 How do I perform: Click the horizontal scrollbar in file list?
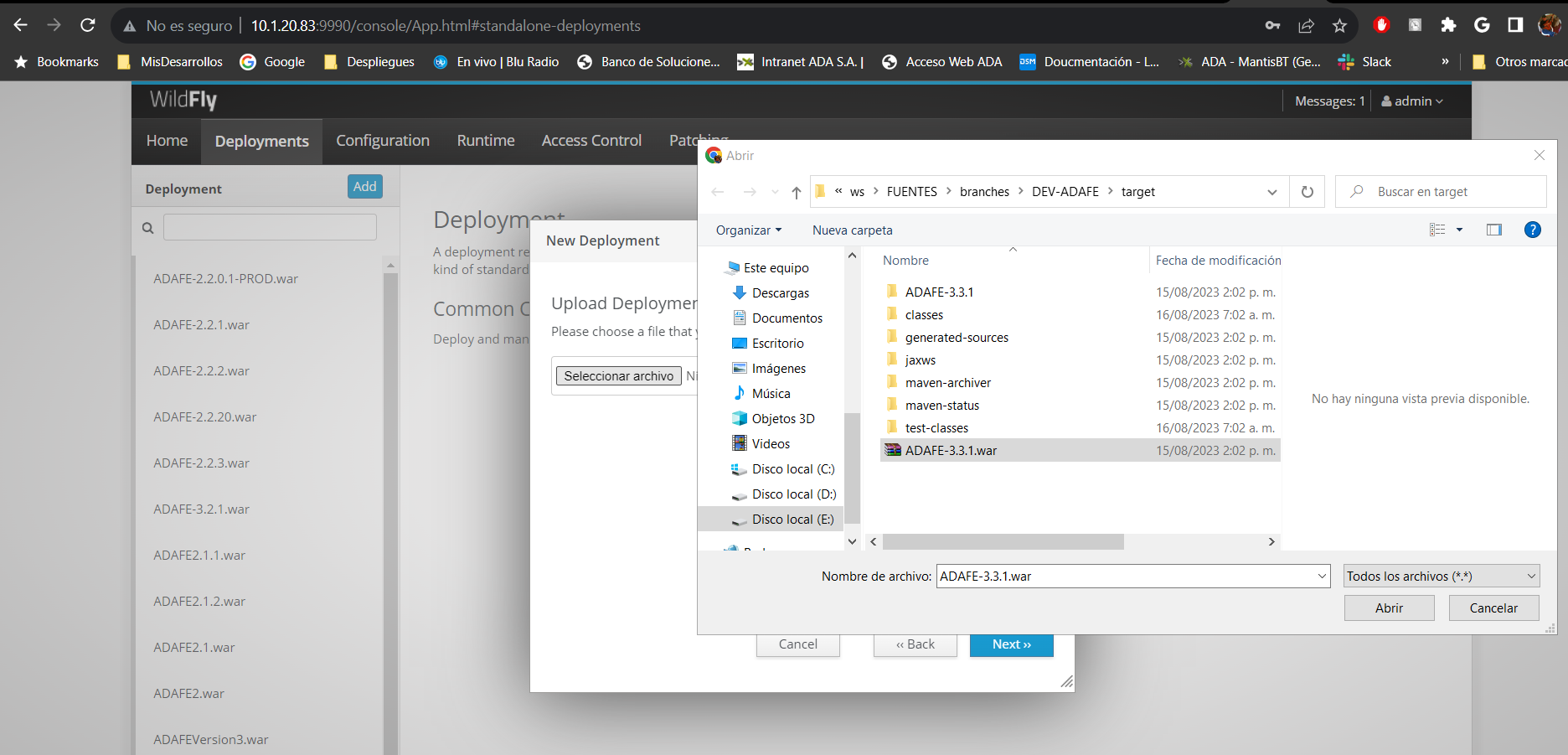[1003, 542]
